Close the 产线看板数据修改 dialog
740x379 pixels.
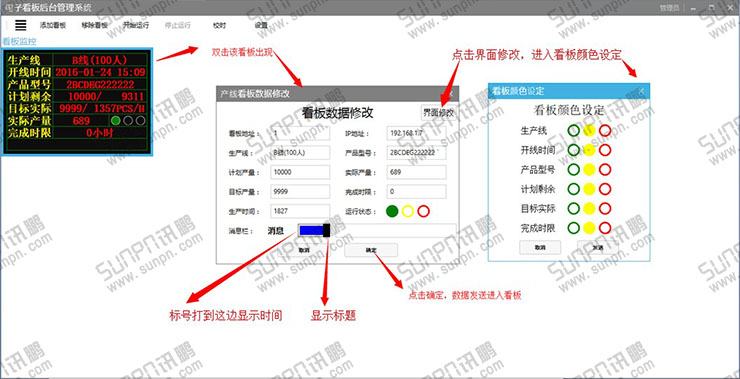450,93
